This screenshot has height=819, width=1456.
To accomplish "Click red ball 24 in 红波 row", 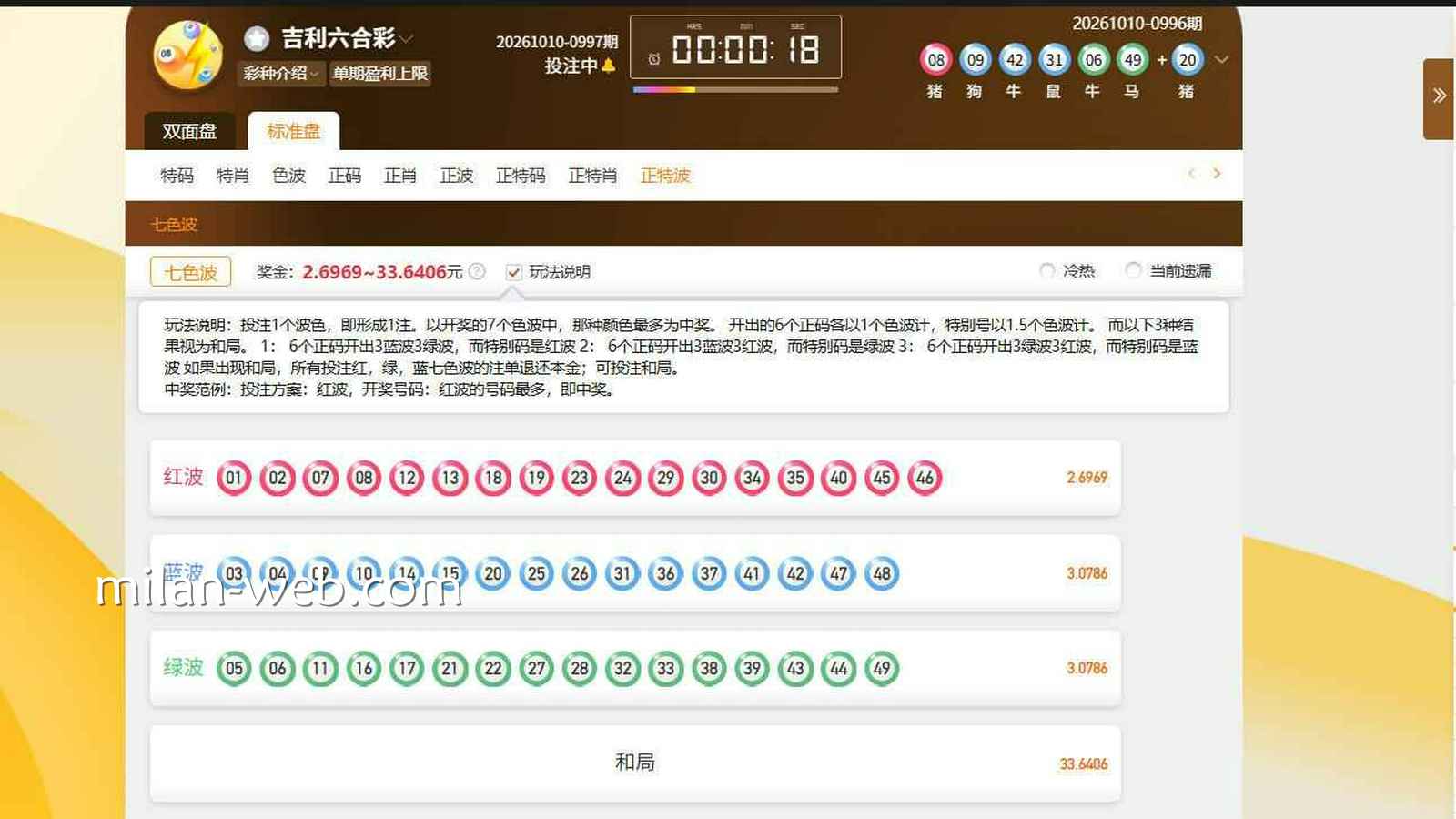I will coord(622,478).
